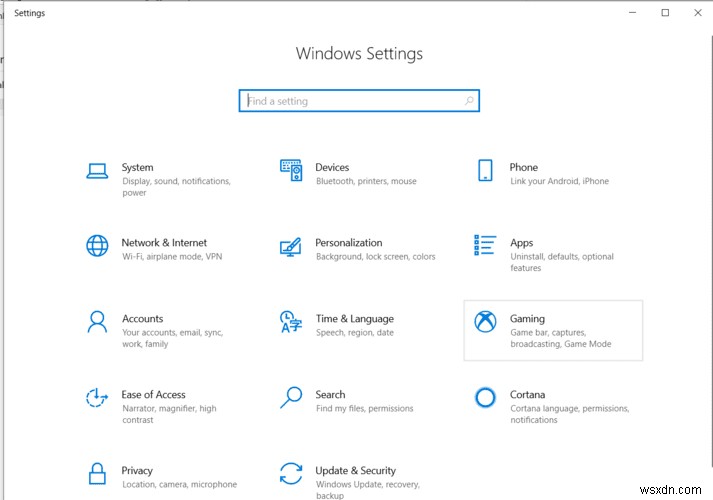Viewport: 713px width, 500px height.
Task: Click the Time & Language icon
Action: pyautogui.click(x=291, y=321)
